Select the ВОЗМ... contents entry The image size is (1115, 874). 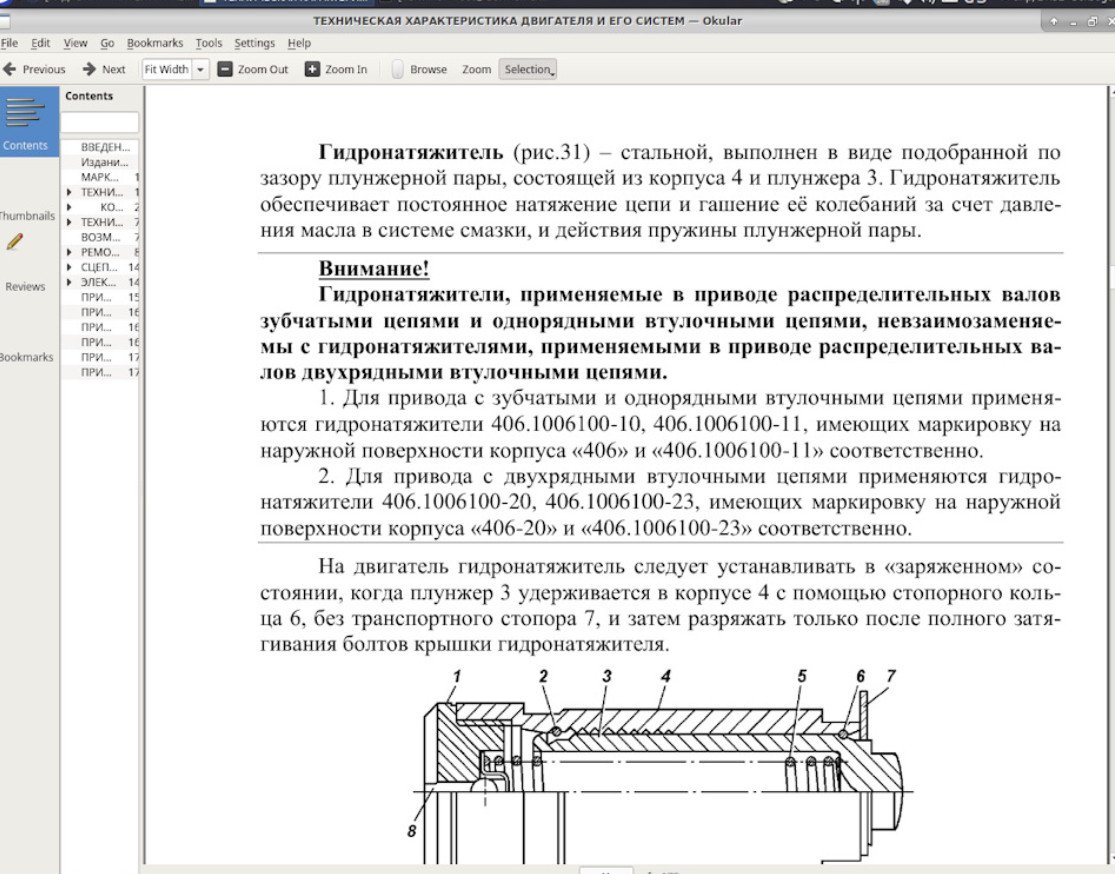tap(100, 237)
